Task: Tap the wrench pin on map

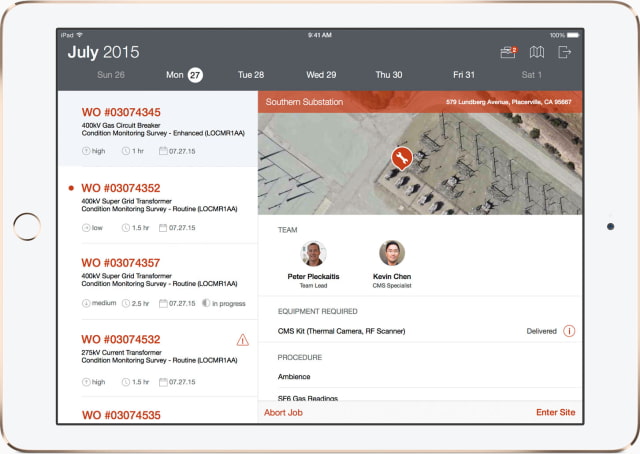Action: pyautogui.click(x=402, y=158)
